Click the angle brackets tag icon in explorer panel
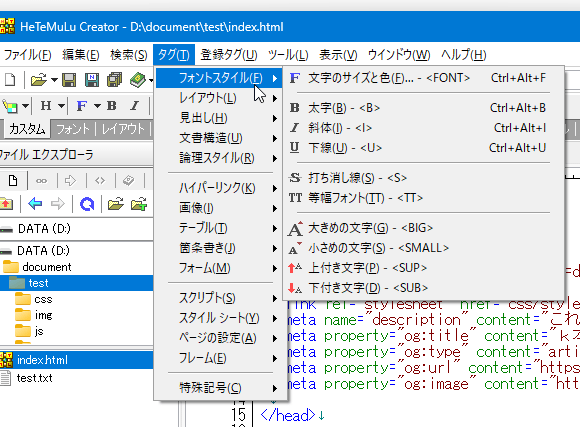The width and height of the screenshot is (580, 427). coord(100,181)
